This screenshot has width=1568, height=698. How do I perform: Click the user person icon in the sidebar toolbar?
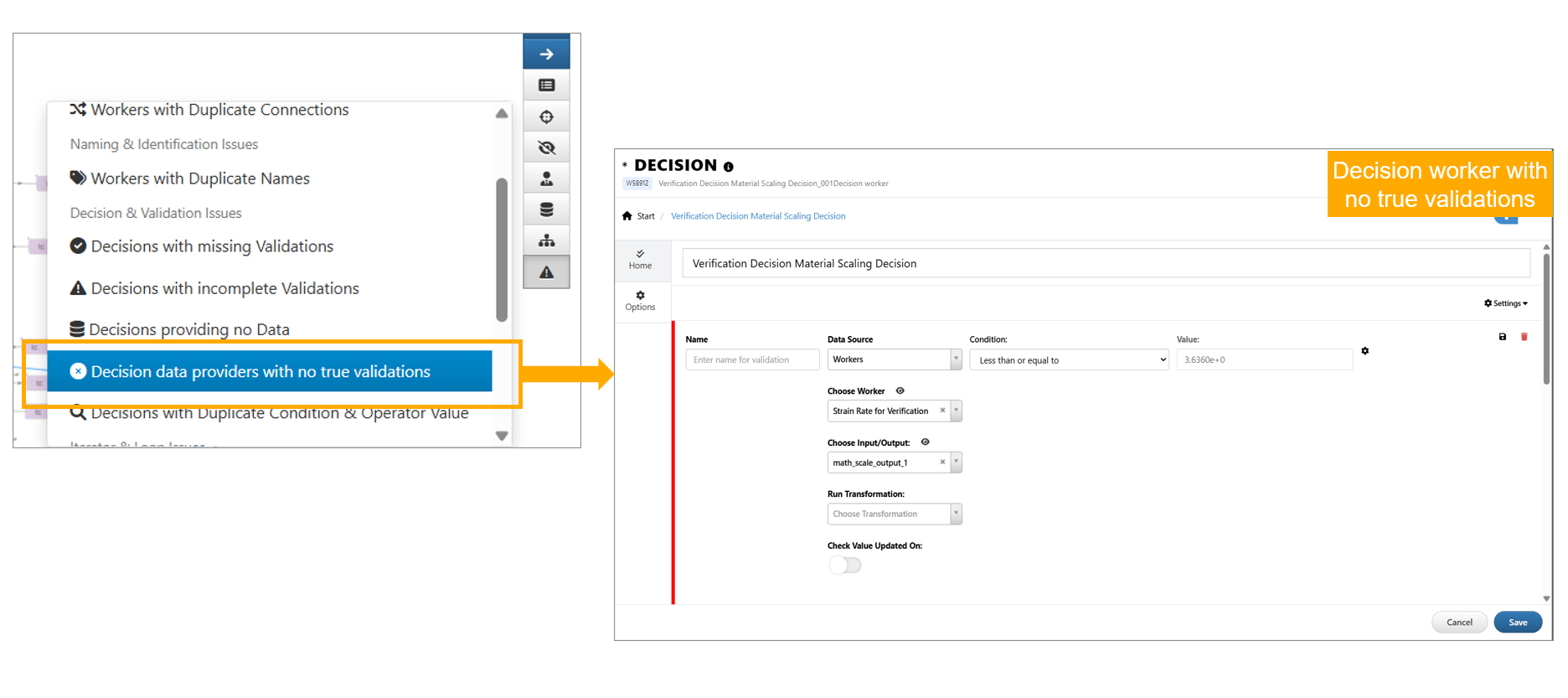(x=546, y=178)
